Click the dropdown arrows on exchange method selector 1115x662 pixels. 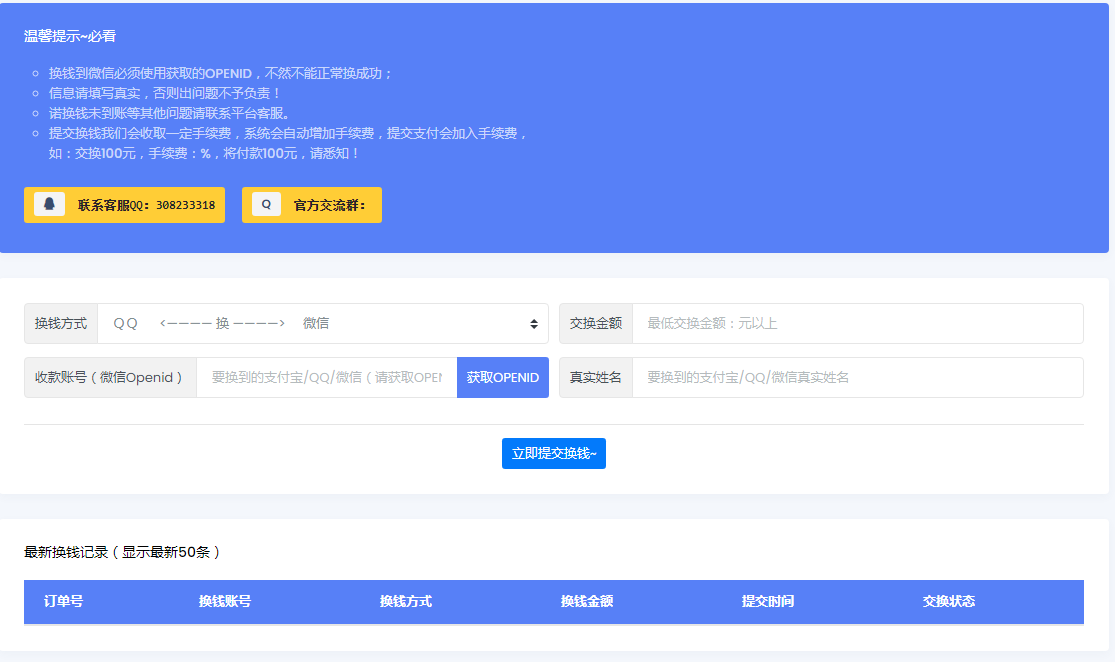click(534, 324)
